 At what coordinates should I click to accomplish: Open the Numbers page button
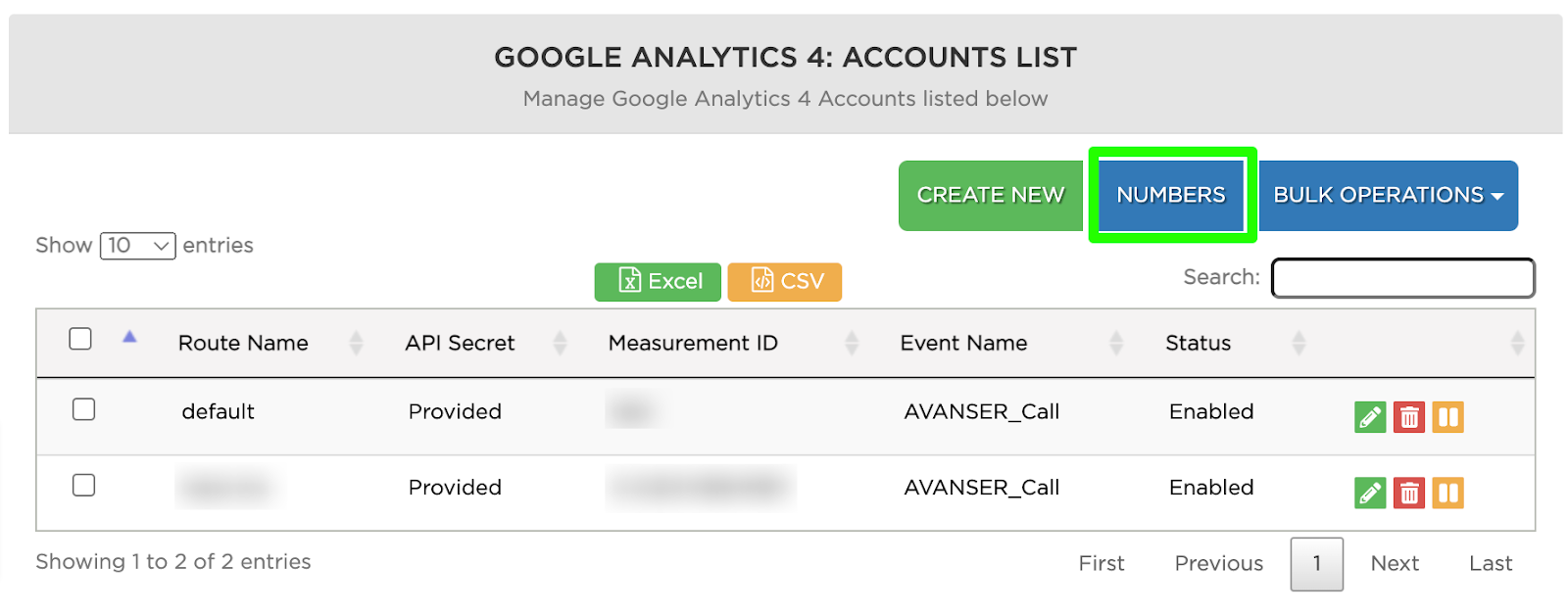click(1171, 196)
